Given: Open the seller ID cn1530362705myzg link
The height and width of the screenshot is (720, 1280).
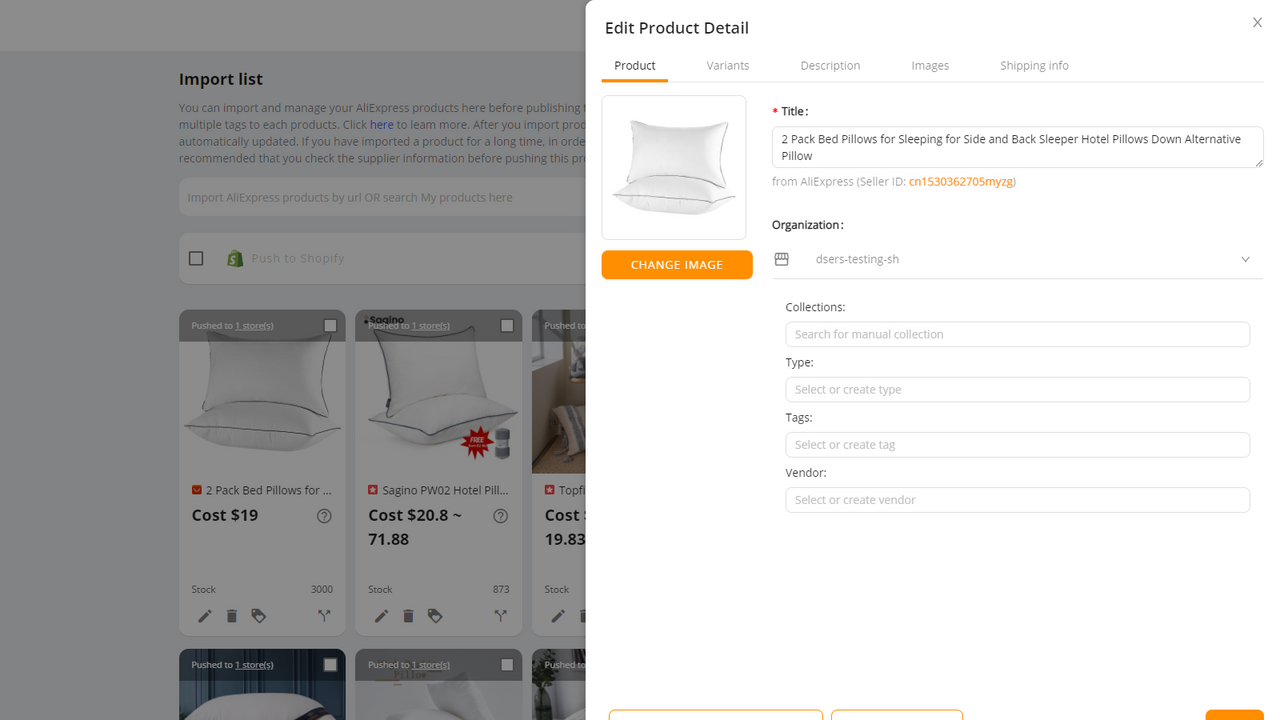Looking at the screenshot, I should point(961,182).
